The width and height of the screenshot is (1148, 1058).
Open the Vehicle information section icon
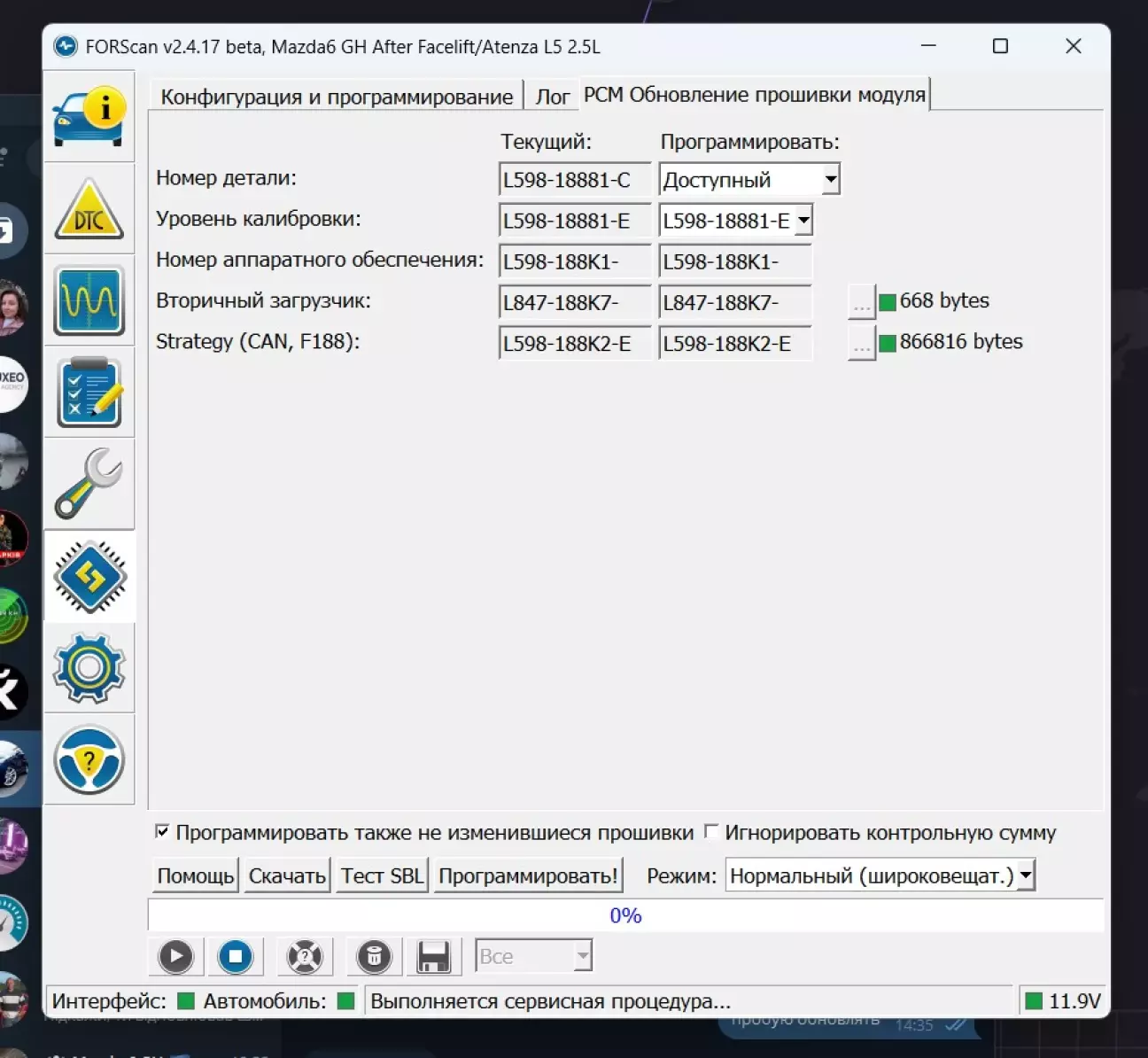[89, 117]
